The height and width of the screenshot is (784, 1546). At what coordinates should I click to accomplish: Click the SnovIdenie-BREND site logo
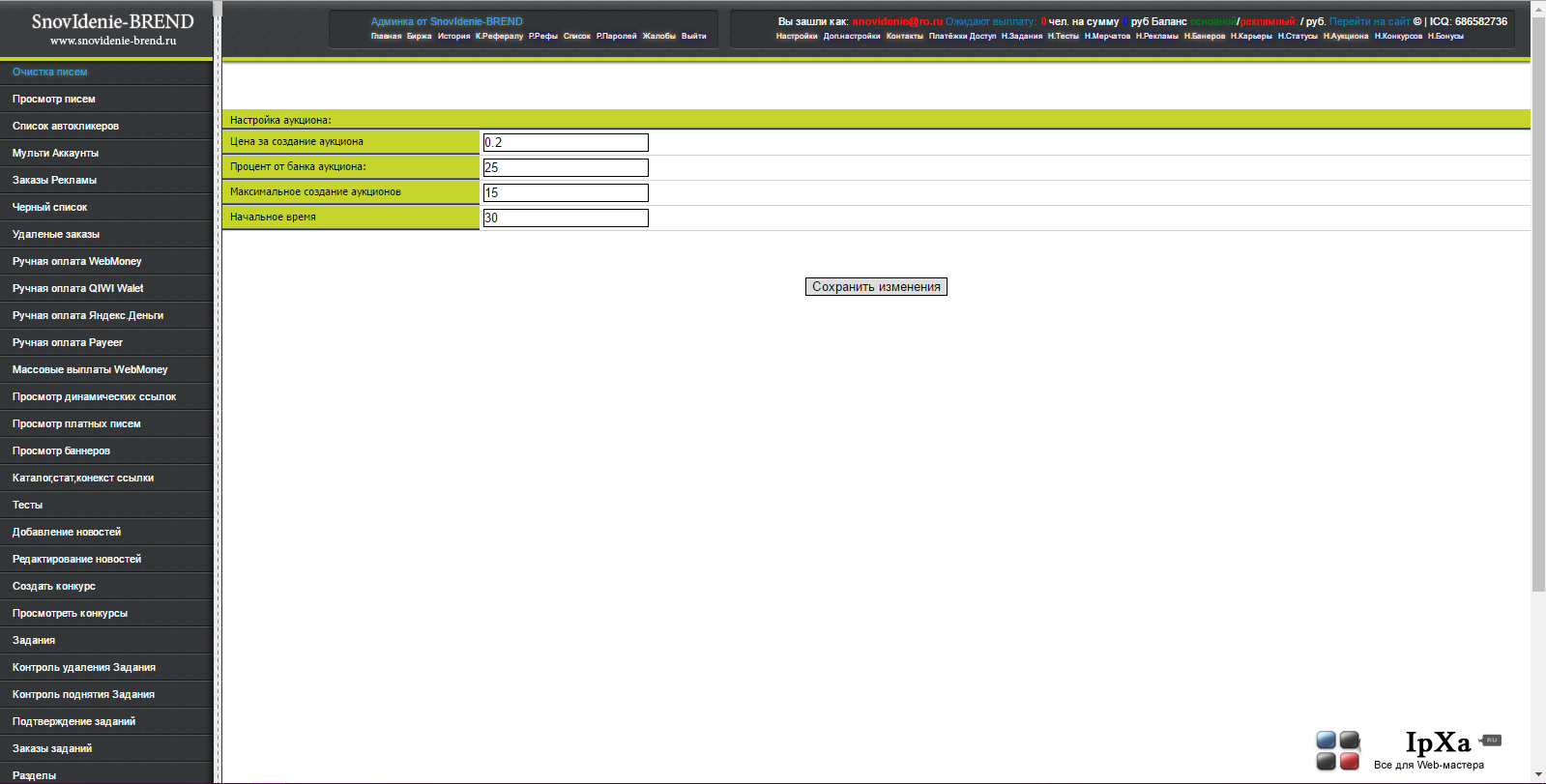(x=112, y=28)
